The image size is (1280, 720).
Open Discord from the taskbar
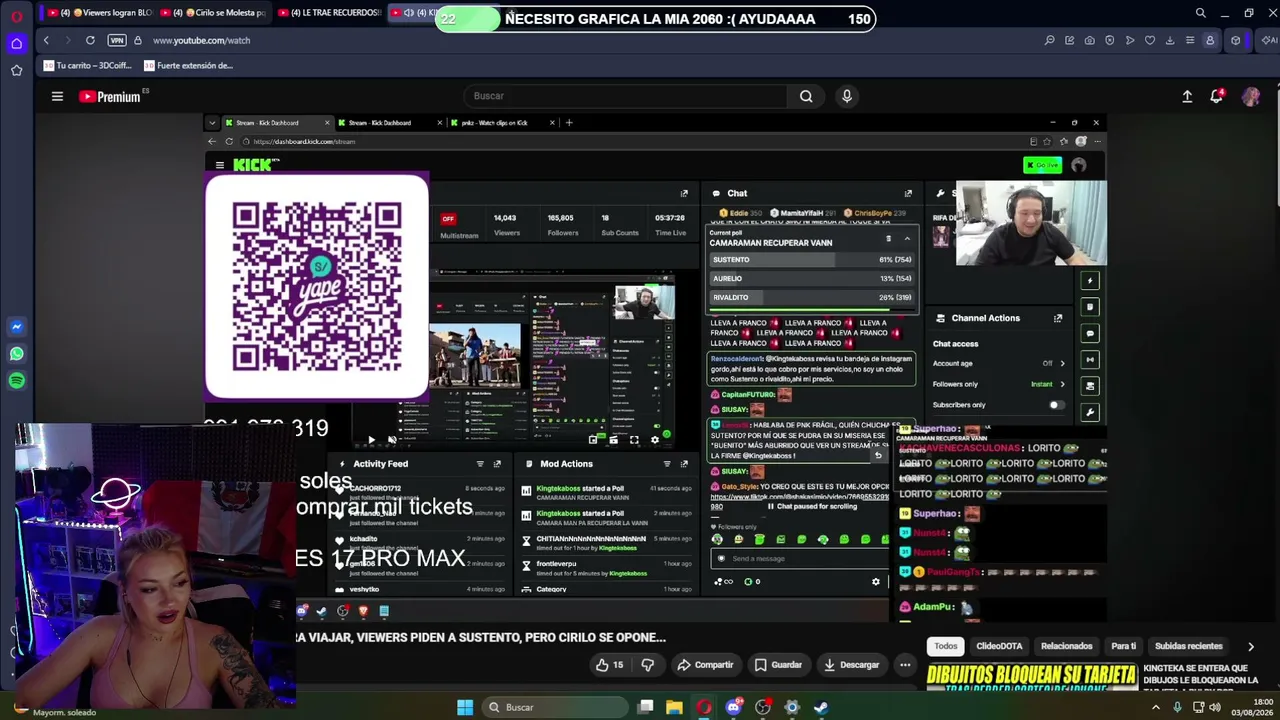tap(734, 707)
